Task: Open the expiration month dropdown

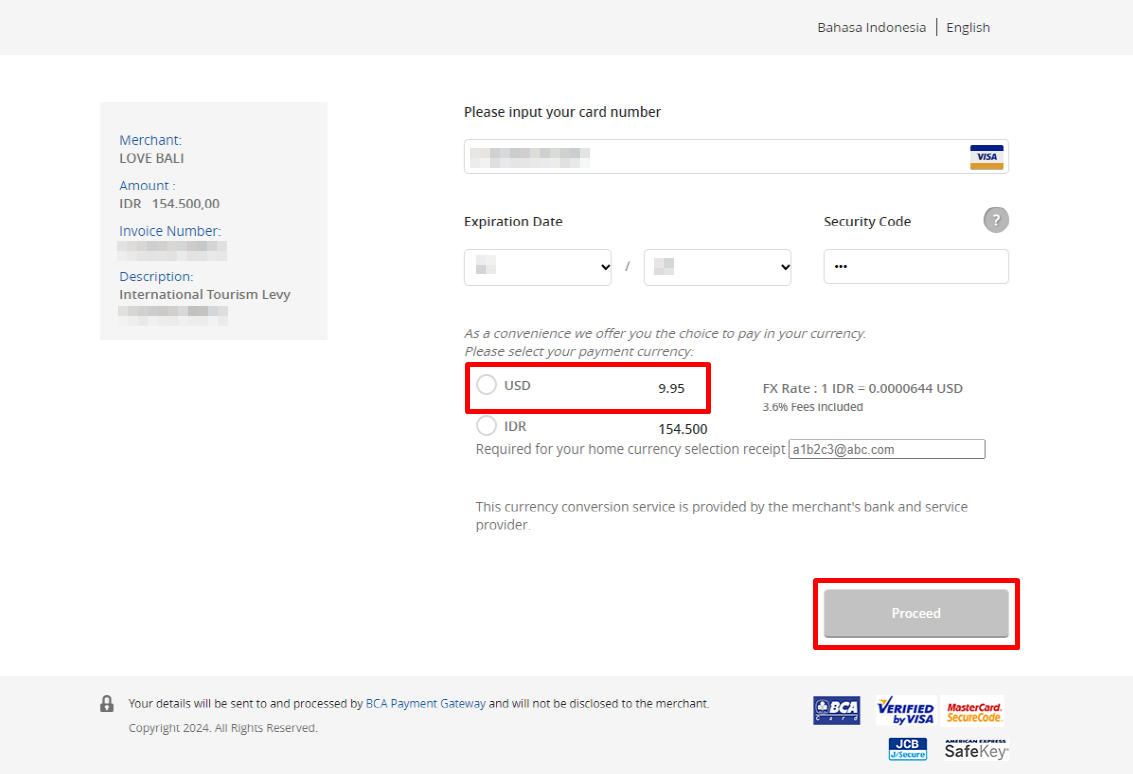Action: pyautogui.click(x=538, y=267)
